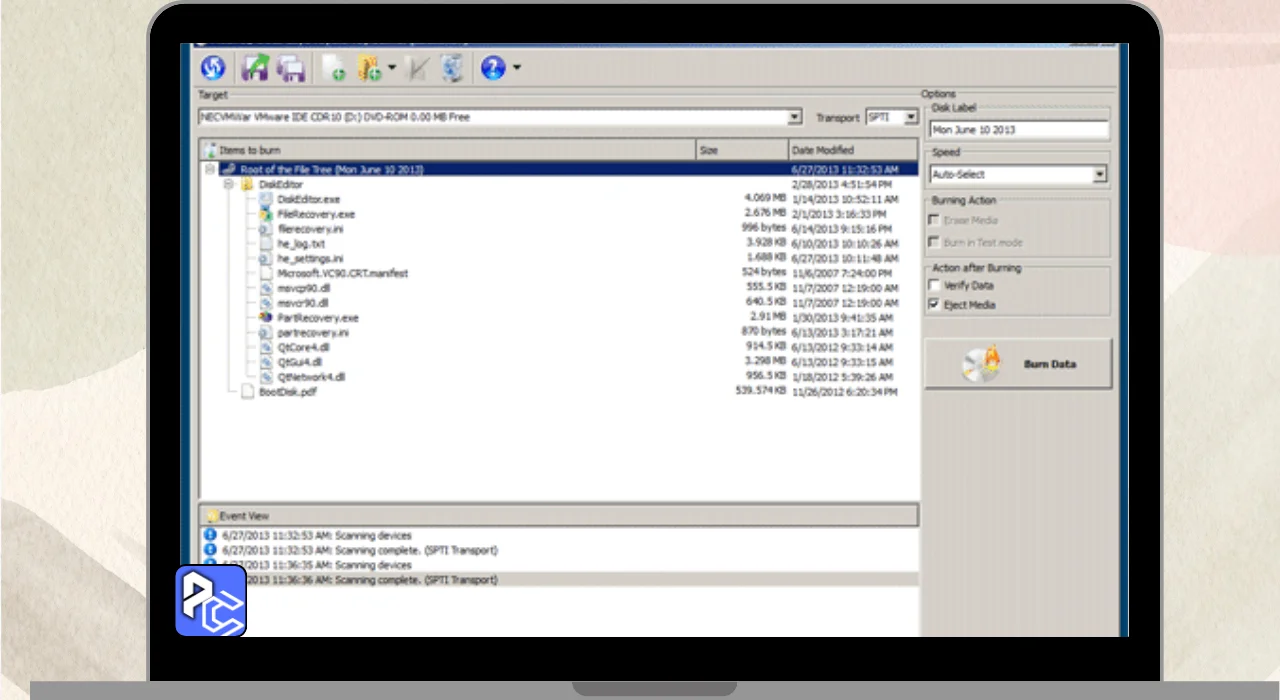Open the Transport SPTI dropdown
This screenshot has width=1280, height=700.
[910, 117]
